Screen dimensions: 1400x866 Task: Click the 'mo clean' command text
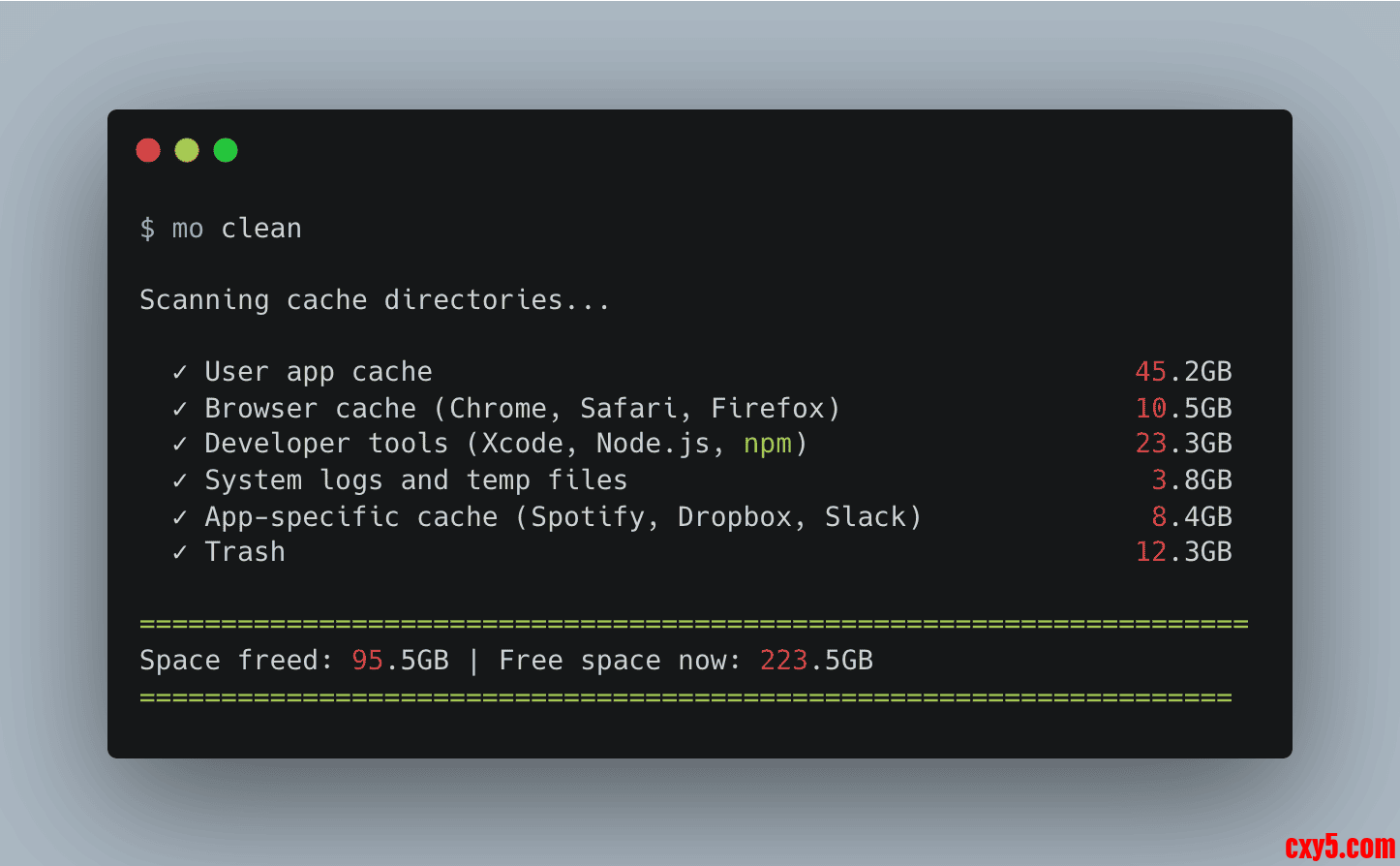[x=236, y=229]
